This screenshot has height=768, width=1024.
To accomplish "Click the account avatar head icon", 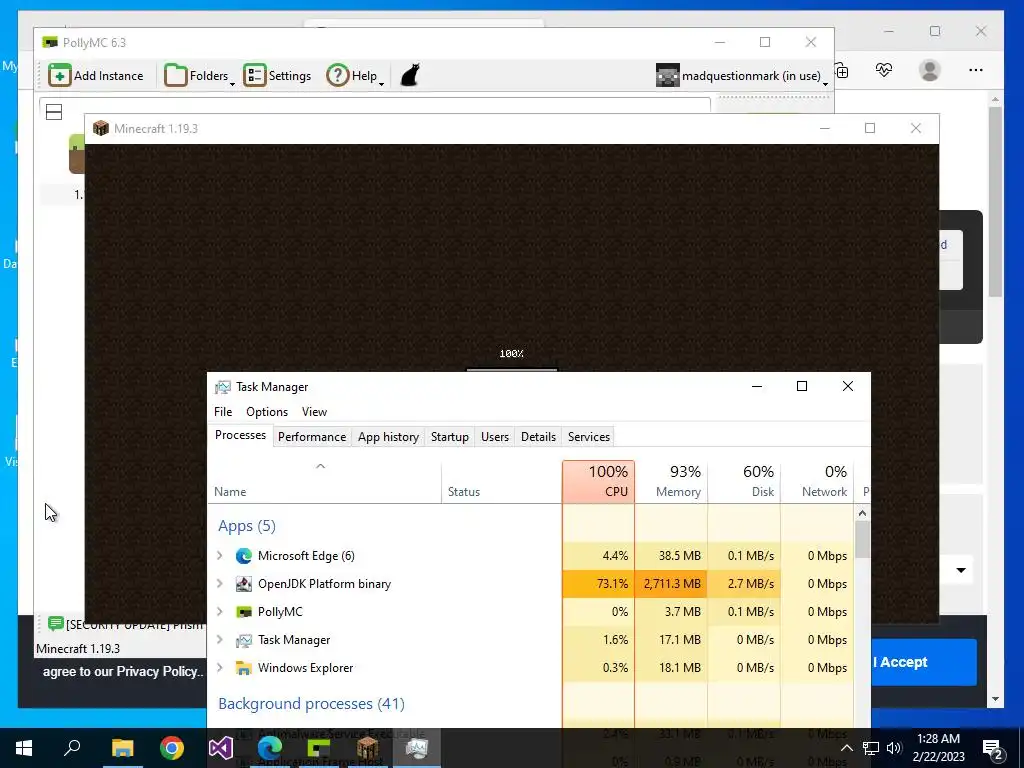I will tap(667, 76).
